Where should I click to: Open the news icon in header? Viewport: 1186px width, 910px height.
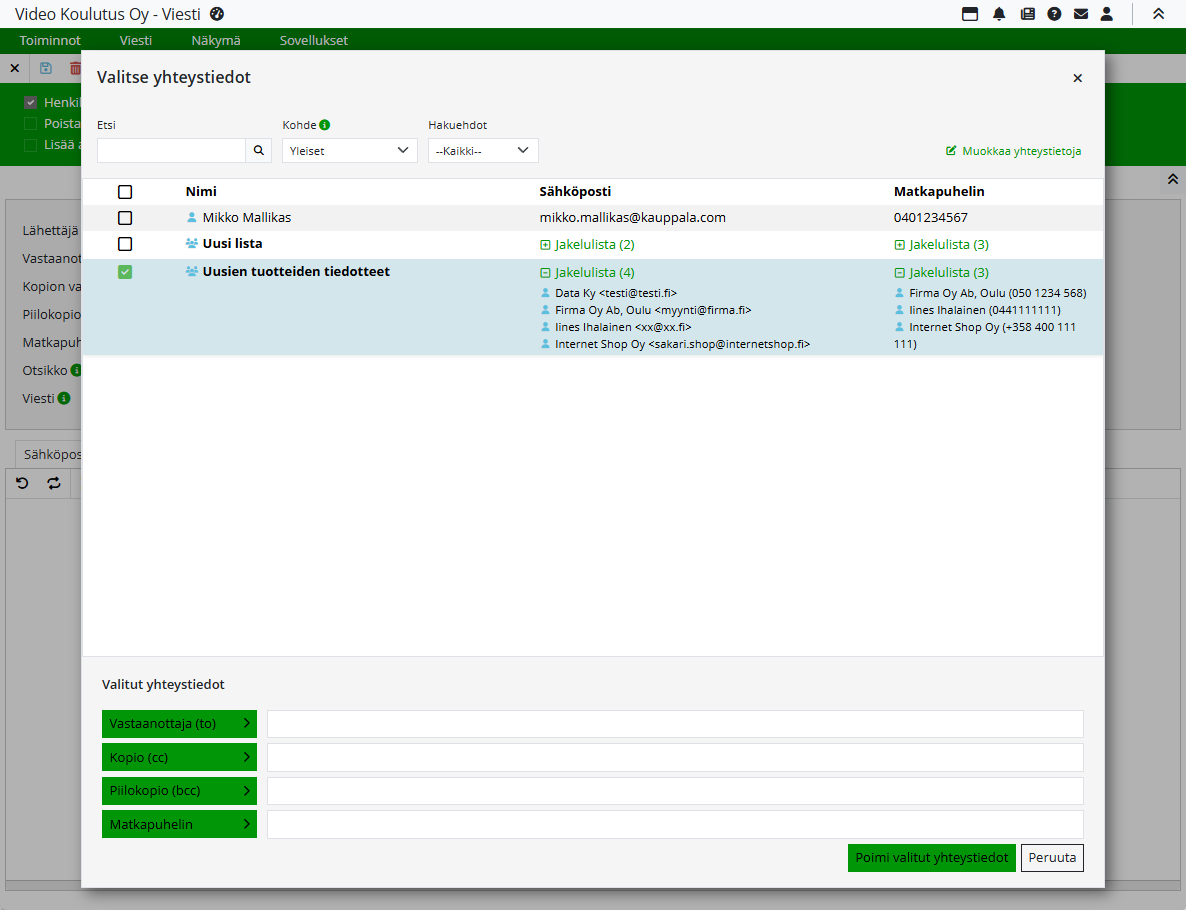point(1027,14)
